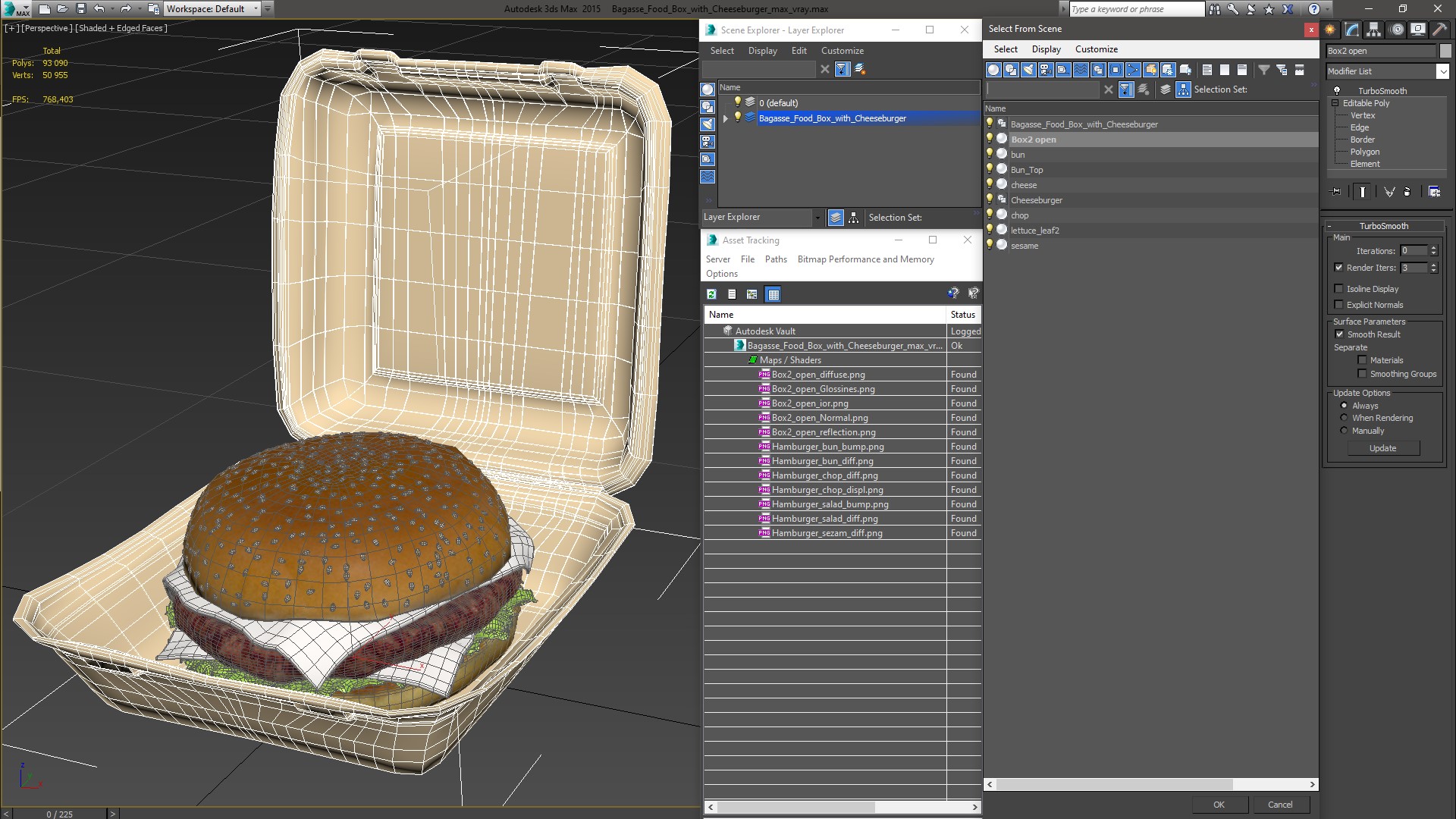
Task: Open the Utilities hammer tab
Action: [x=1439, y=30]
